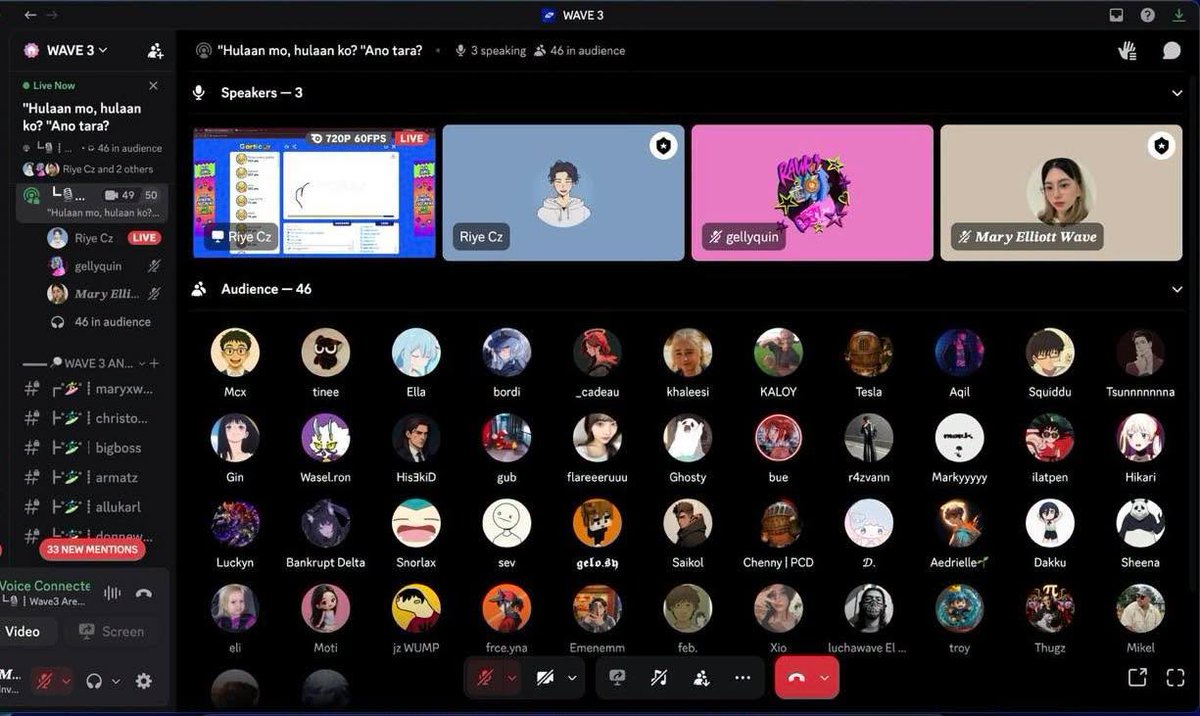Viewport: 1200px width, 716px height.
Task: Collapse the Audience section chevron
Action: point(1176,289)
